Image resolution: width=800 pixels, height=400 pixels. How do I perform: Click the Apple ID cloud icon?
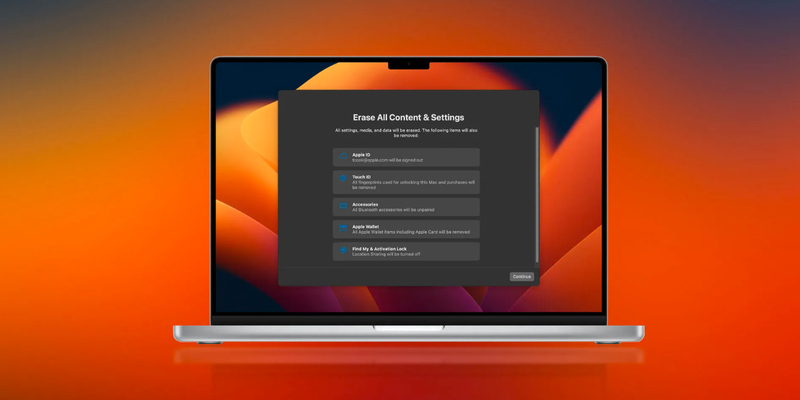pos(343,157)
